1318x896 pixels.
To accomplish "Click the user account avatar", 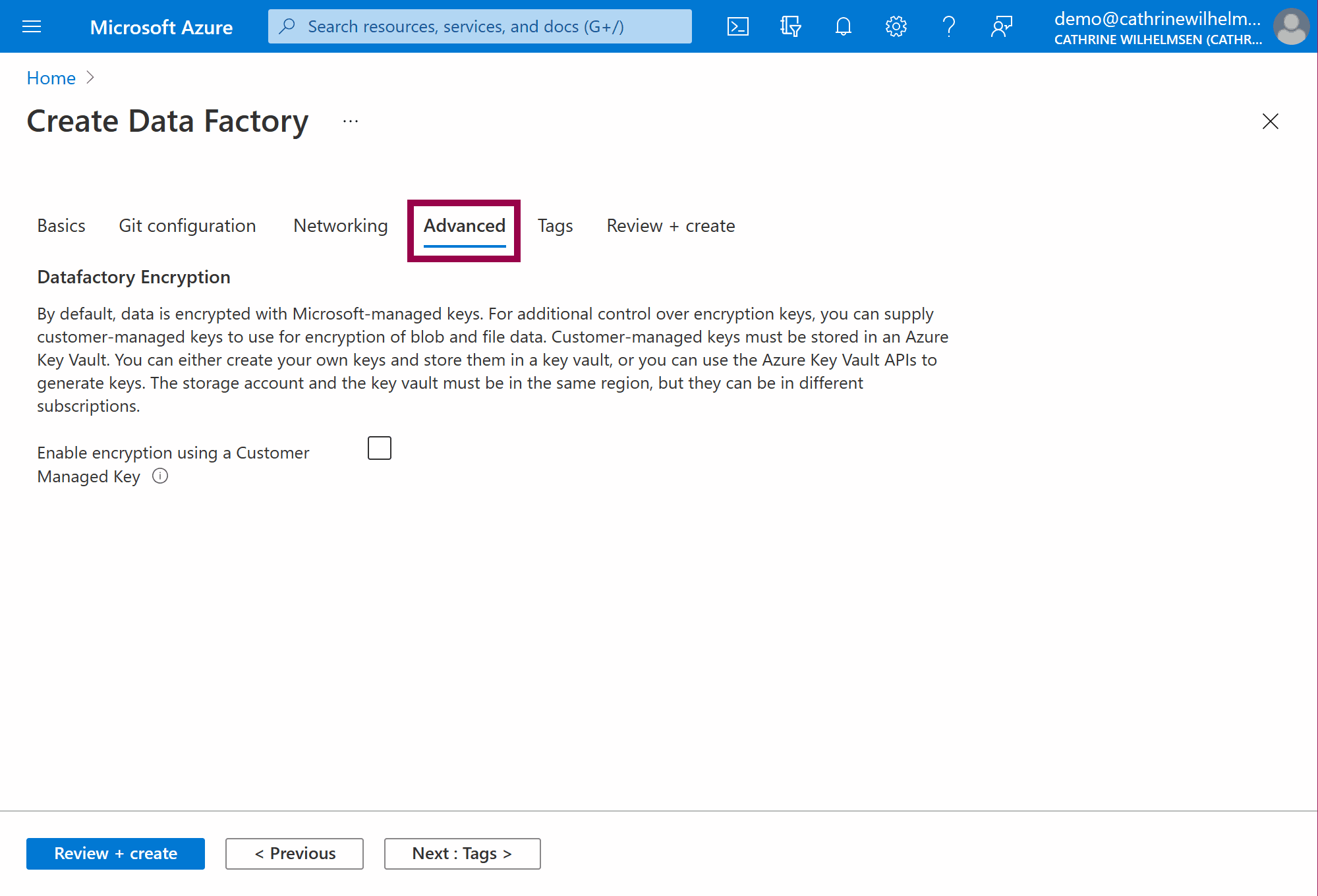I will 1290,26.
